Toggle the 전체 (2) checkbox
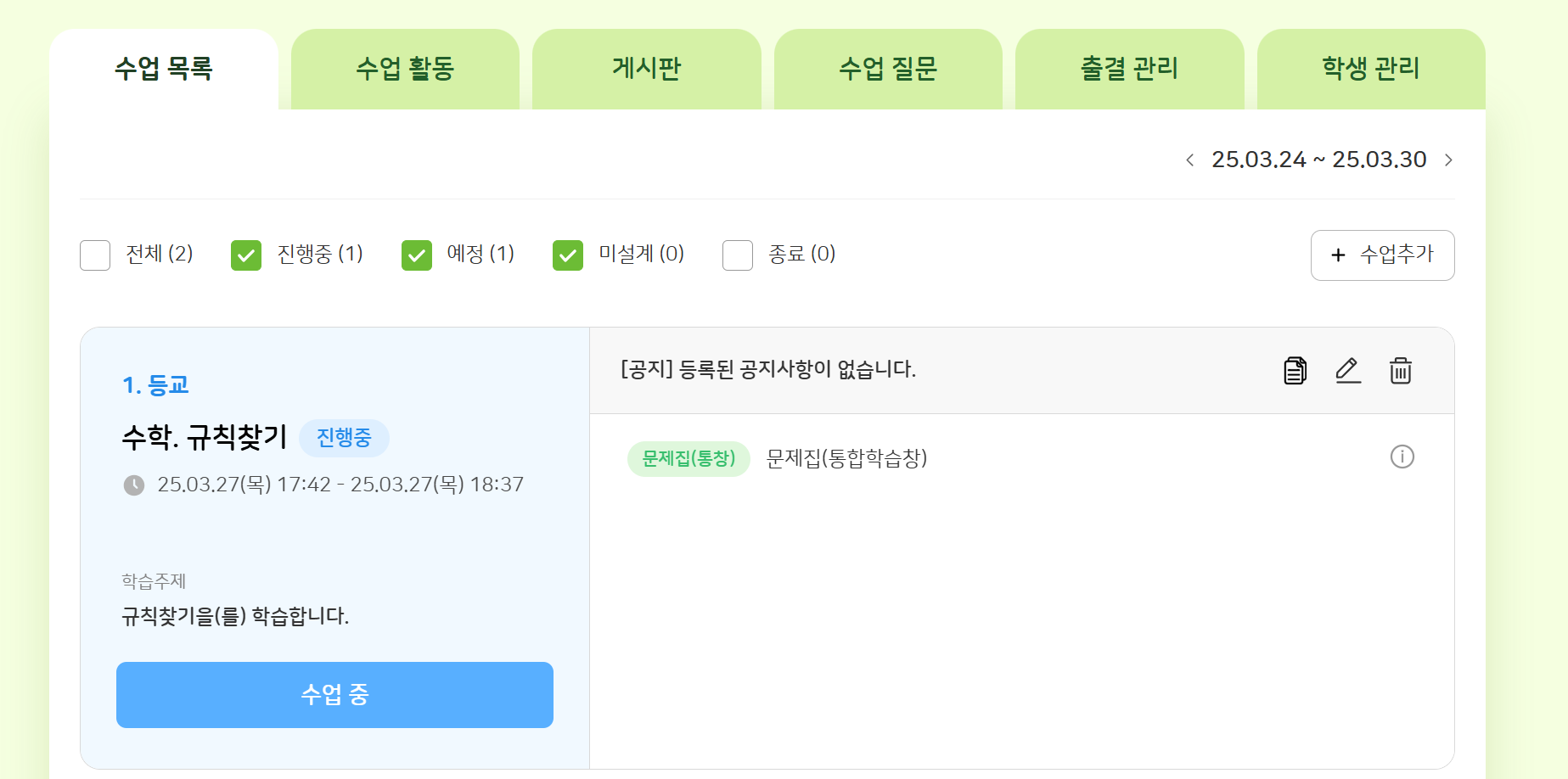The width and height of the screenshot is (1568, 779). pos(95,255)
